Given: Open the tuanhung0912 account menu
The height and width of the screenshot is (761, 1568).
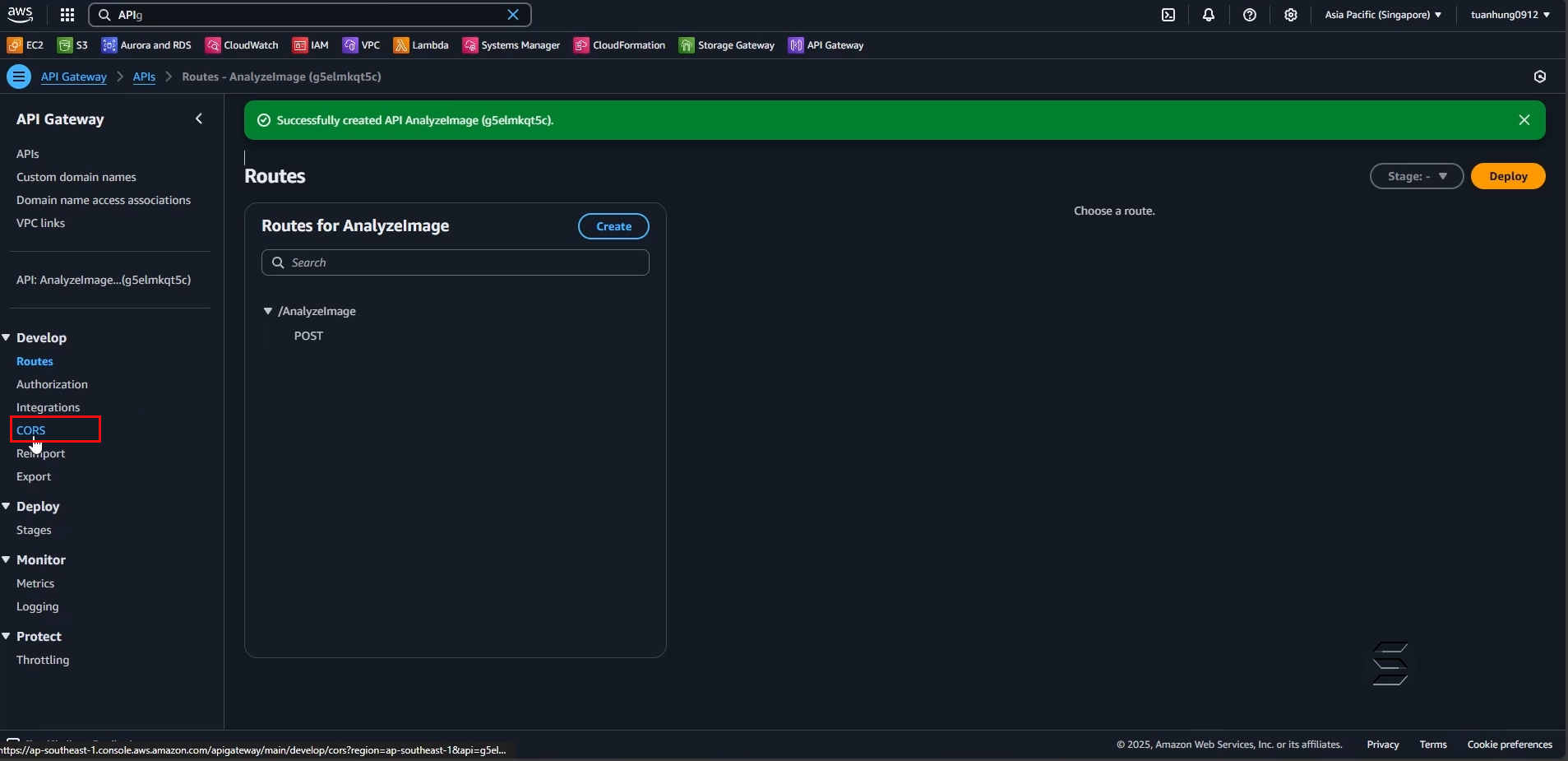Looking at the screenshot, I should click(1510, 15).
